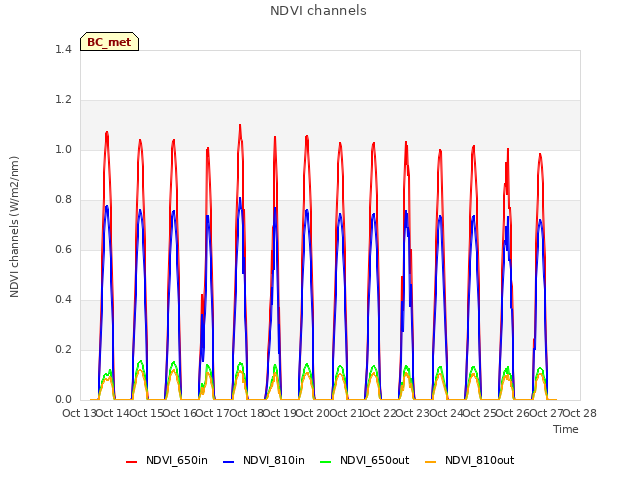Select the NDVI_810out legend entry

click(x=469, y=460)
